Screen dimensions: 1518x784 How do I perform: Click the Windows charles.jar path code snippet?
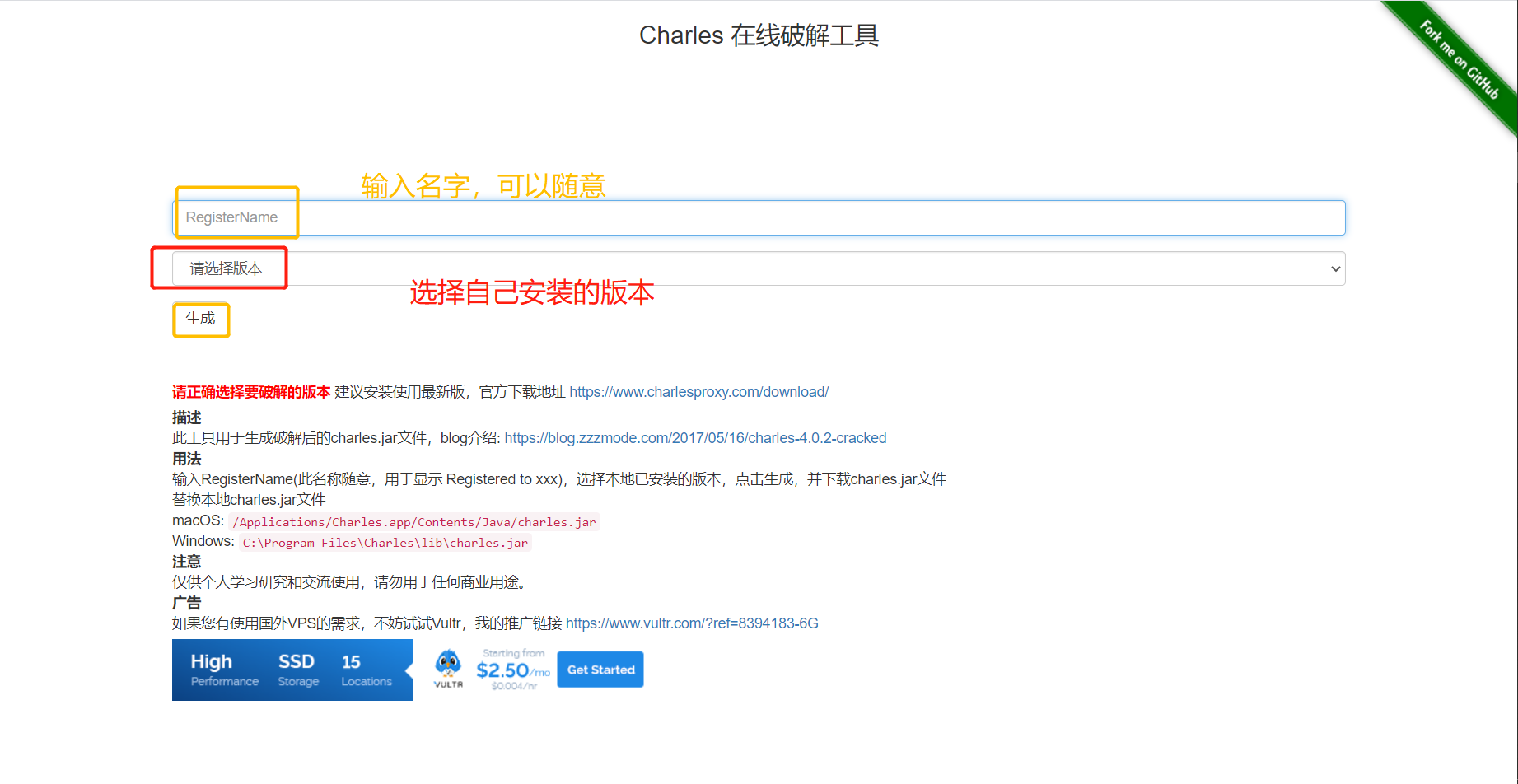[x=384, y=542]
